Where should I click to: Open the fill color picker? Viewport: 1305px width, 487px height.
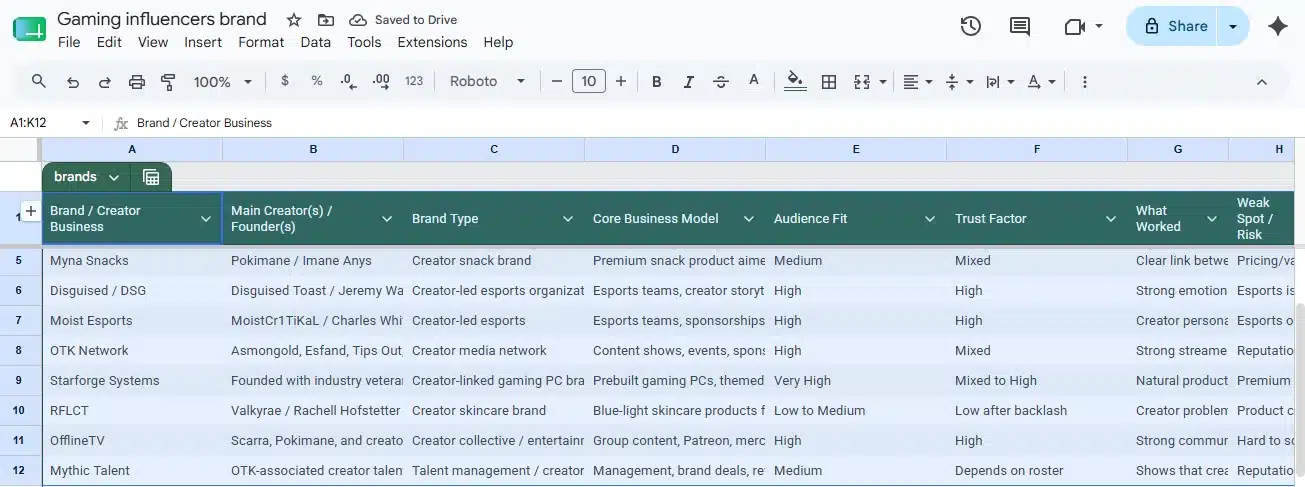(795, 82)
